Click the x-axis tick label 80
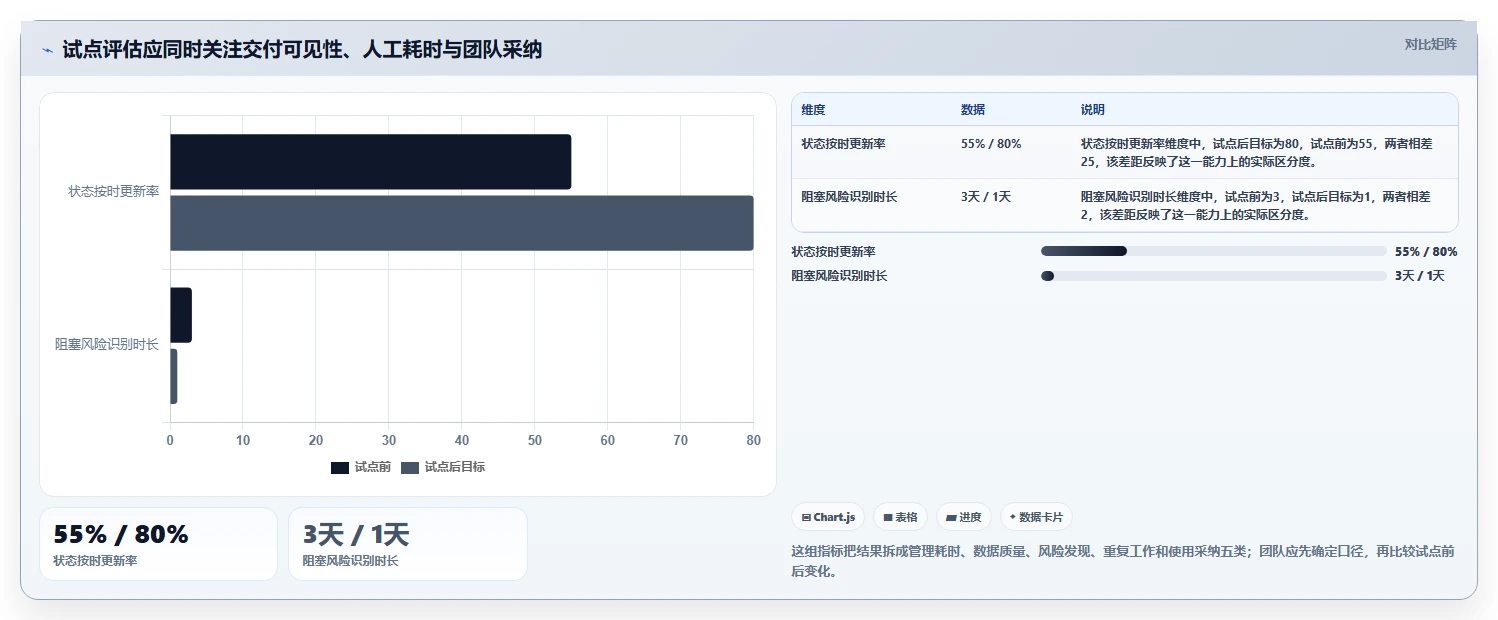The height and width of the screenshot is (620, 1498). (753, 440)
